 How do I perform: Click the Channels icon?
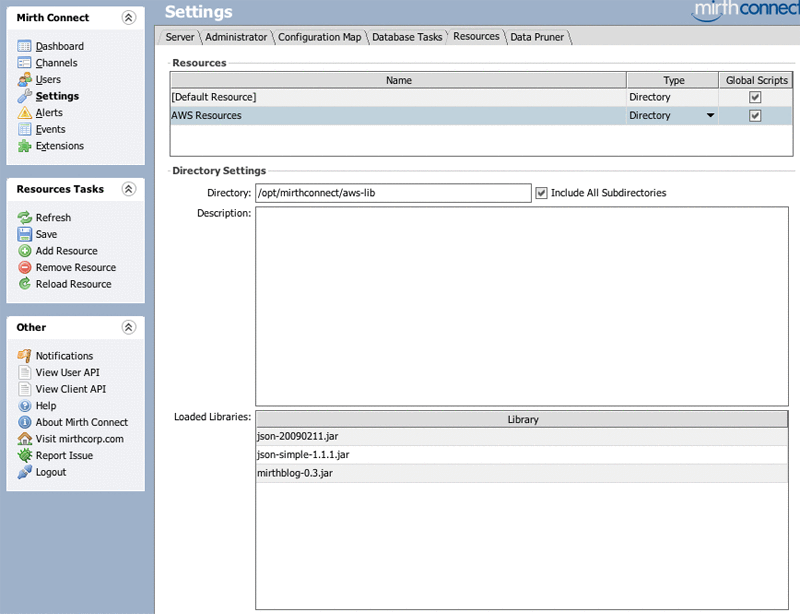(x=24, y=63)
